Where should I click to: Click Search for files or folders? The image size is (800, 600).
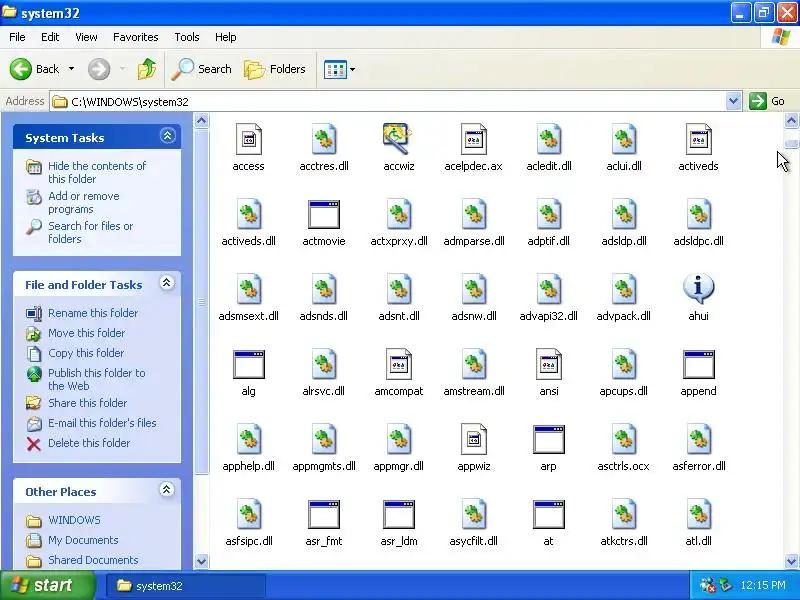[91, 232]
